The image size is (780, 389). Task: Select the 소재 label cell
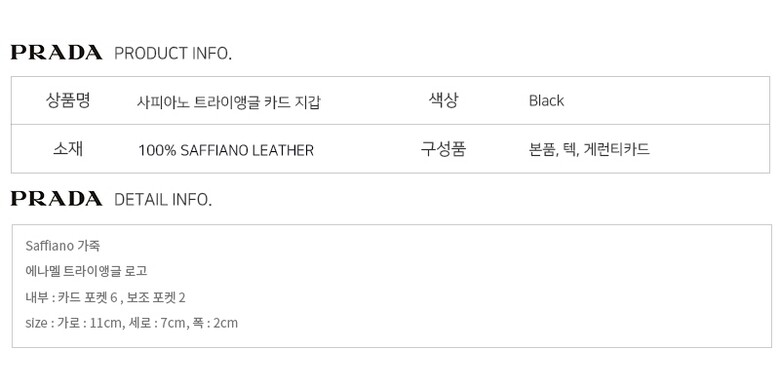tap(68, 149)
